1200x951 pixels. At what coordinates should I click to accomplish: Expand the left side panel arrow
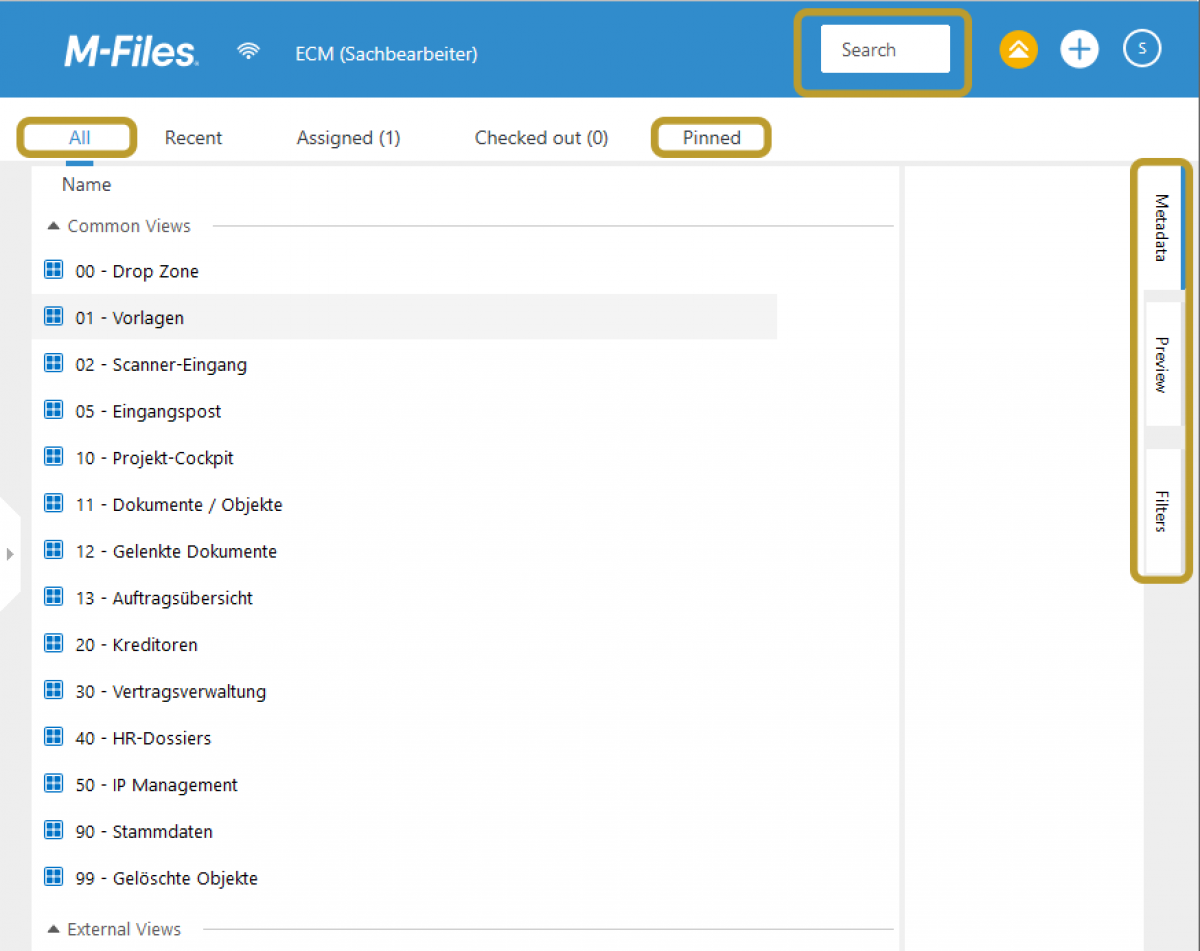(10, 553)
